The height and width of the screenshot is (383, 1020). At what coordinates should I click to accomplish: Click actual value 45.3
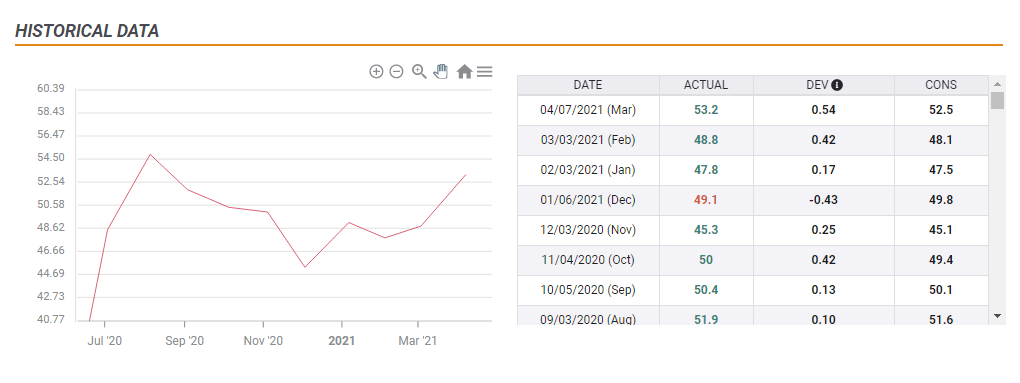click(706, 230)
